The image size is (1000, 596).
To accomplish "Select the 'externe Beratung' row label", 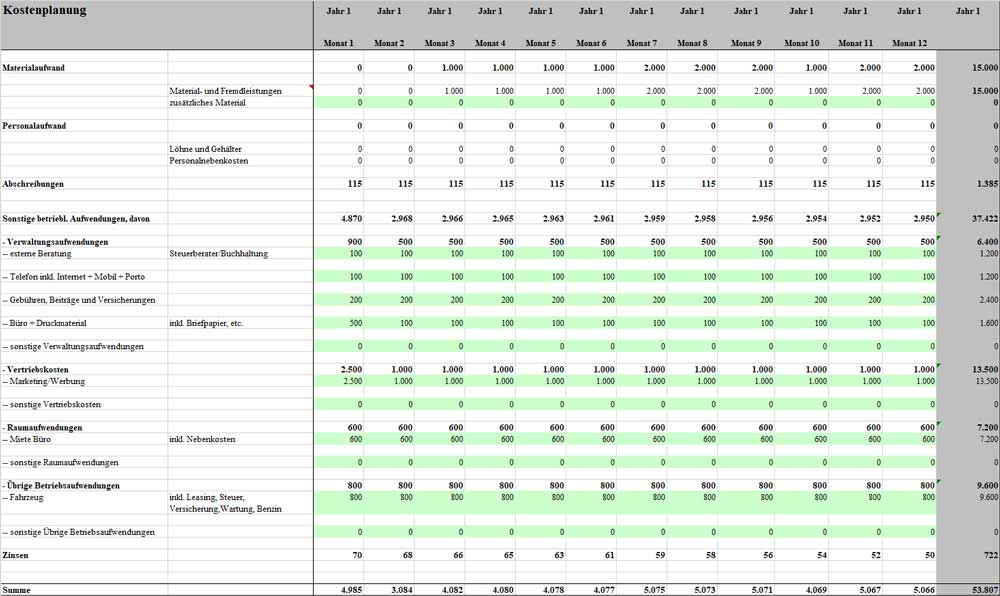I will click(37, 254).
